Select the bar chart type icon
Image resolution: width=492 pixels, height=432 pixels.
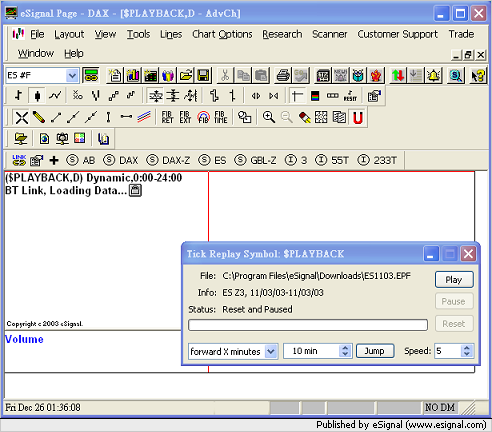click(19, 96)
